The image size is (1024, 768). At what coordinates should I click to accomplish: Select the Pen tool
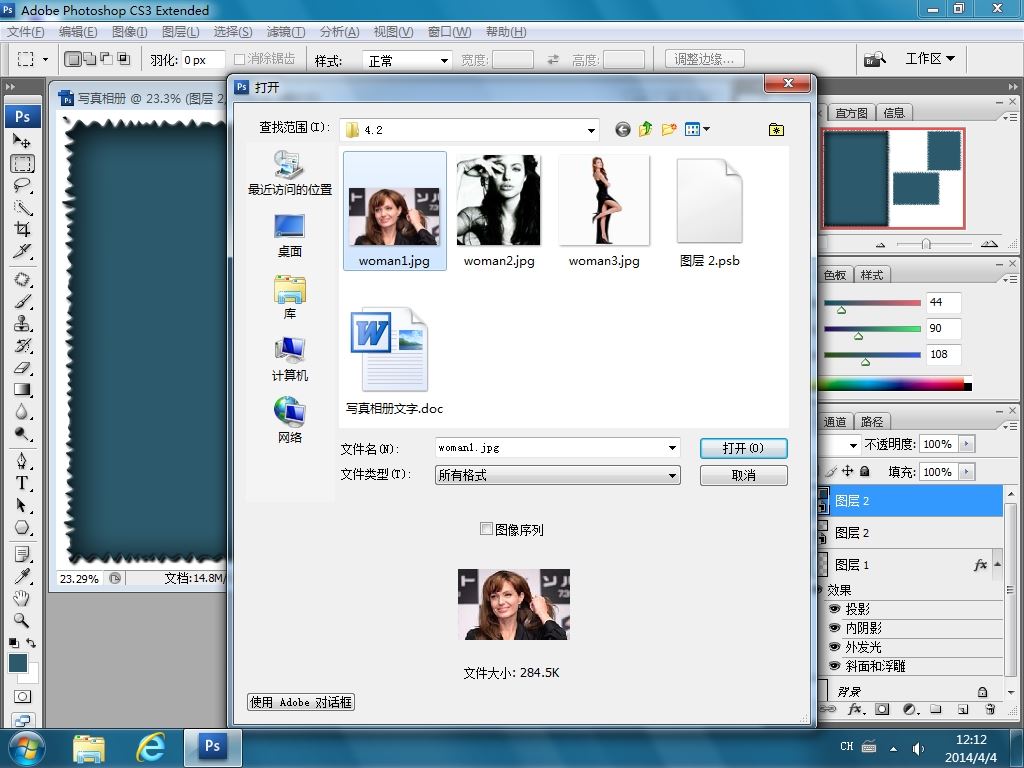point(22,461)
